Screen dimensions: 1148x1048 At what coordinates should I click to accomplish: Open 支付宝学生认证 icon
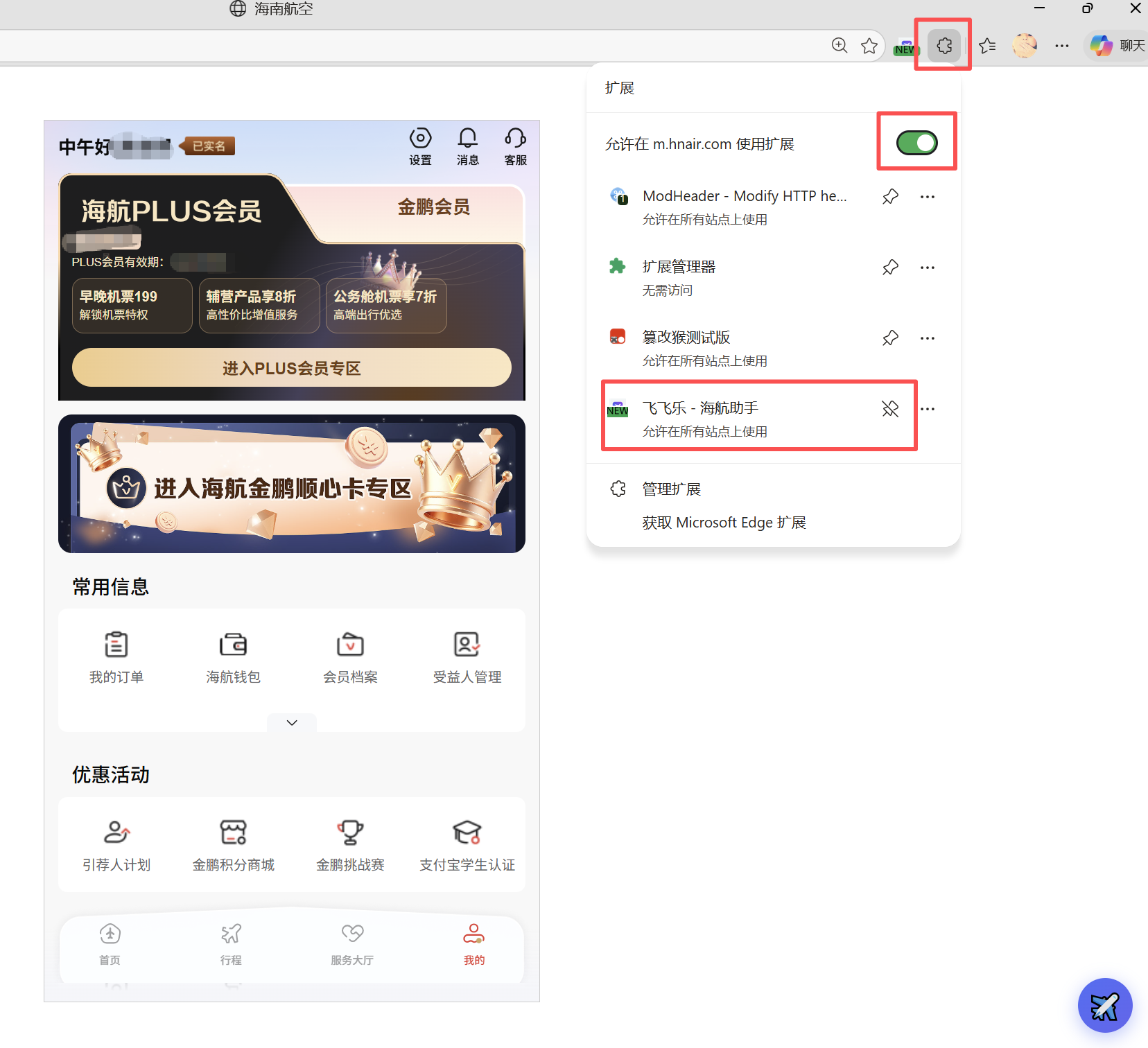(467, 846)
